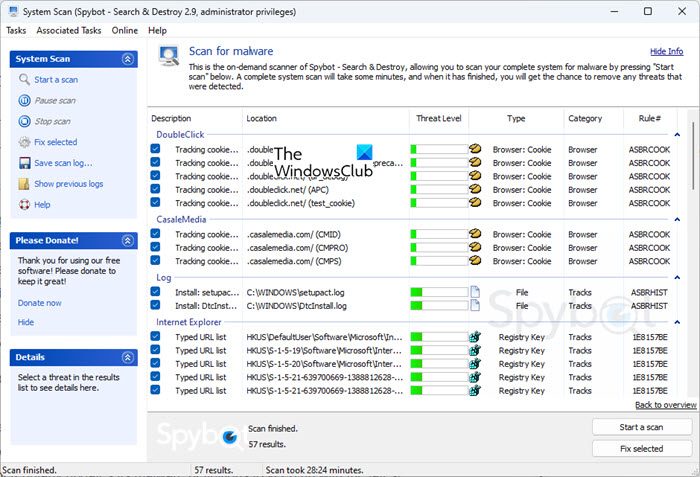
Task: Click the Show previous logs icon
Action: [x=24, y=184]
